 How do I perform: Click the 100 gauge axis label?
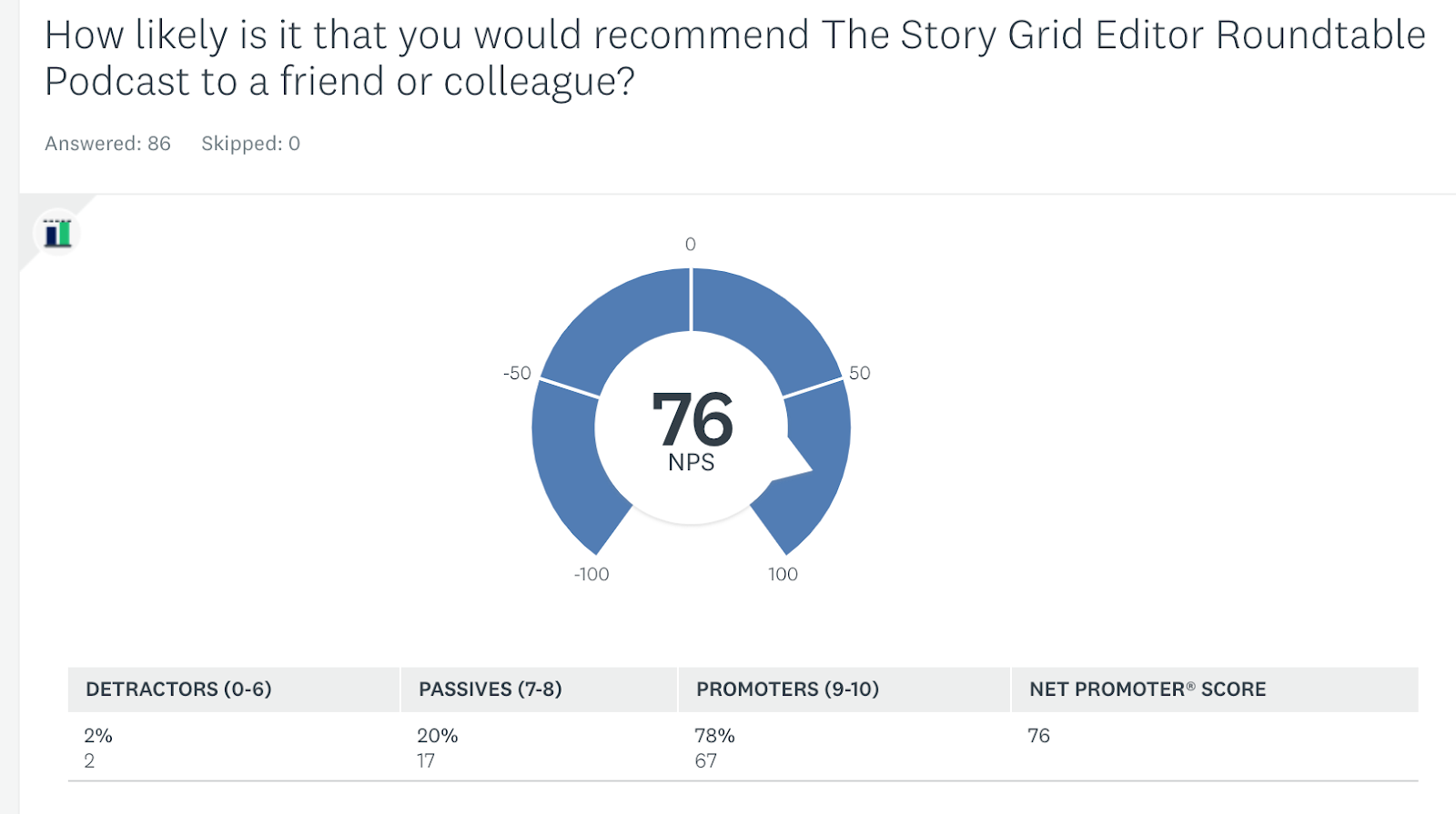(783, 575)
